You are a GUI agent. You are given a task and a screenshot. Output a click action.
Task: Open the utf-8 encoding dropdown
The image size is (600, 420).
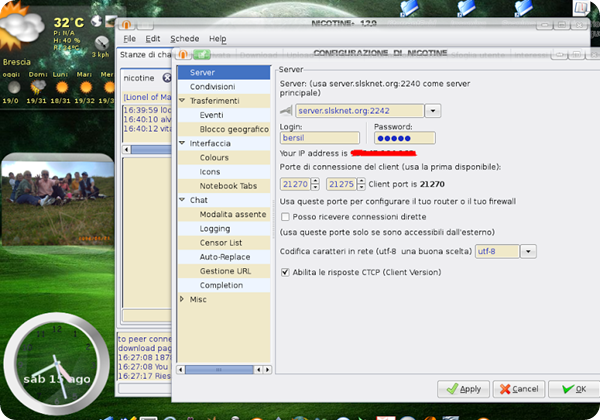coord(528,252)
